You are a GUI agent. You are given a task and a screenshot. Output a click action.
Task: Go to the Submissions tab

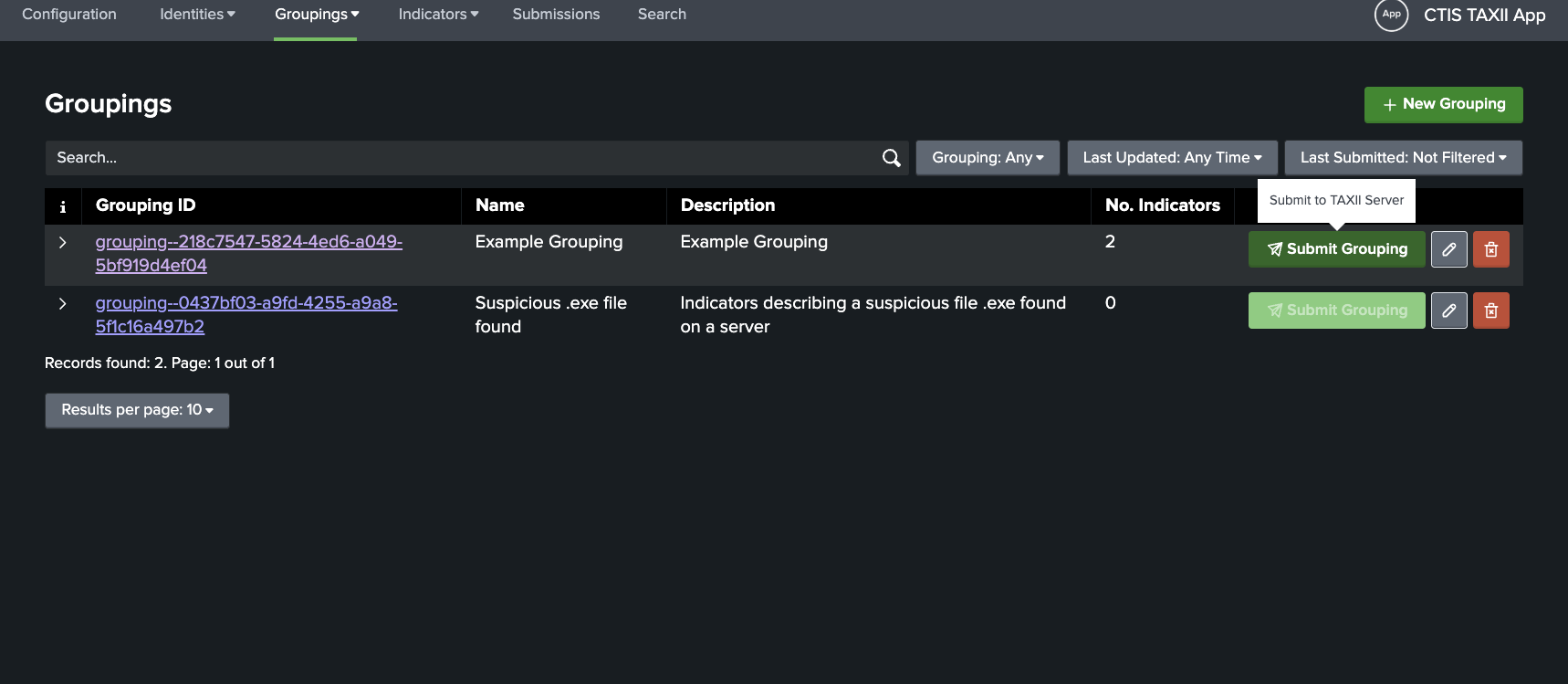[556, 15]
